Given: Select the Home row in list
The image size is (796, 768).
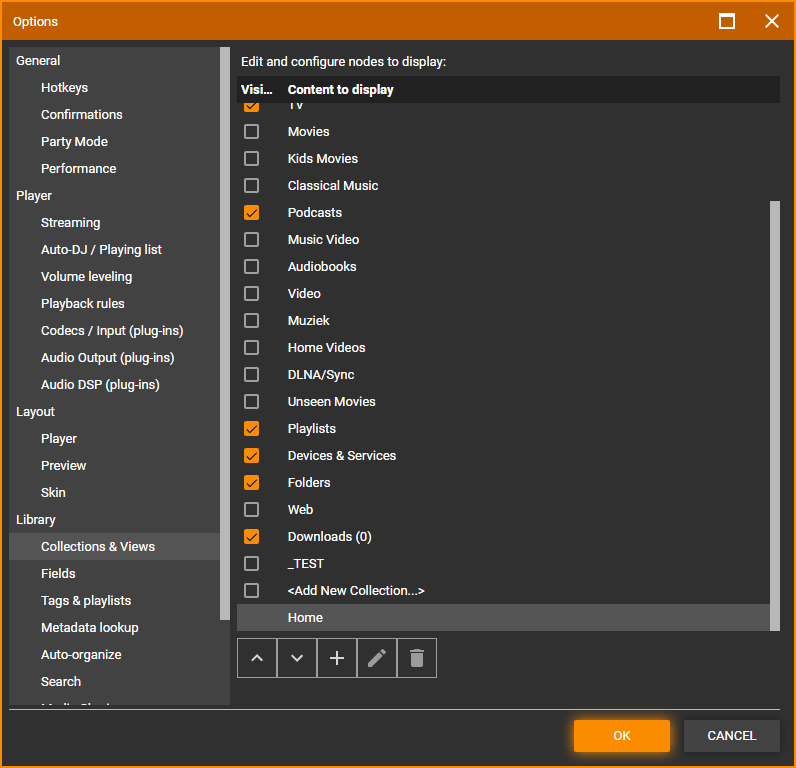Looking at the screenshot, I should [305, 618].
